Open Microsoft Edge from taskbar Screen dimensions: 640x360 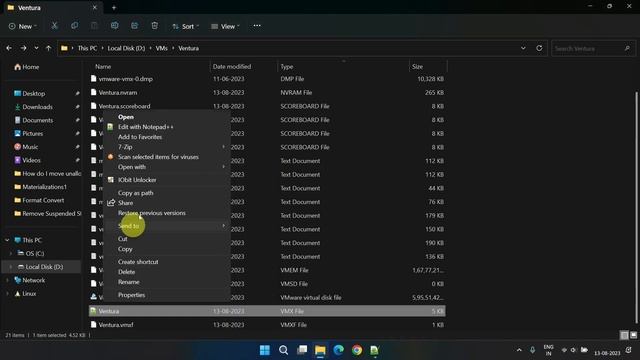coord(338,350)
